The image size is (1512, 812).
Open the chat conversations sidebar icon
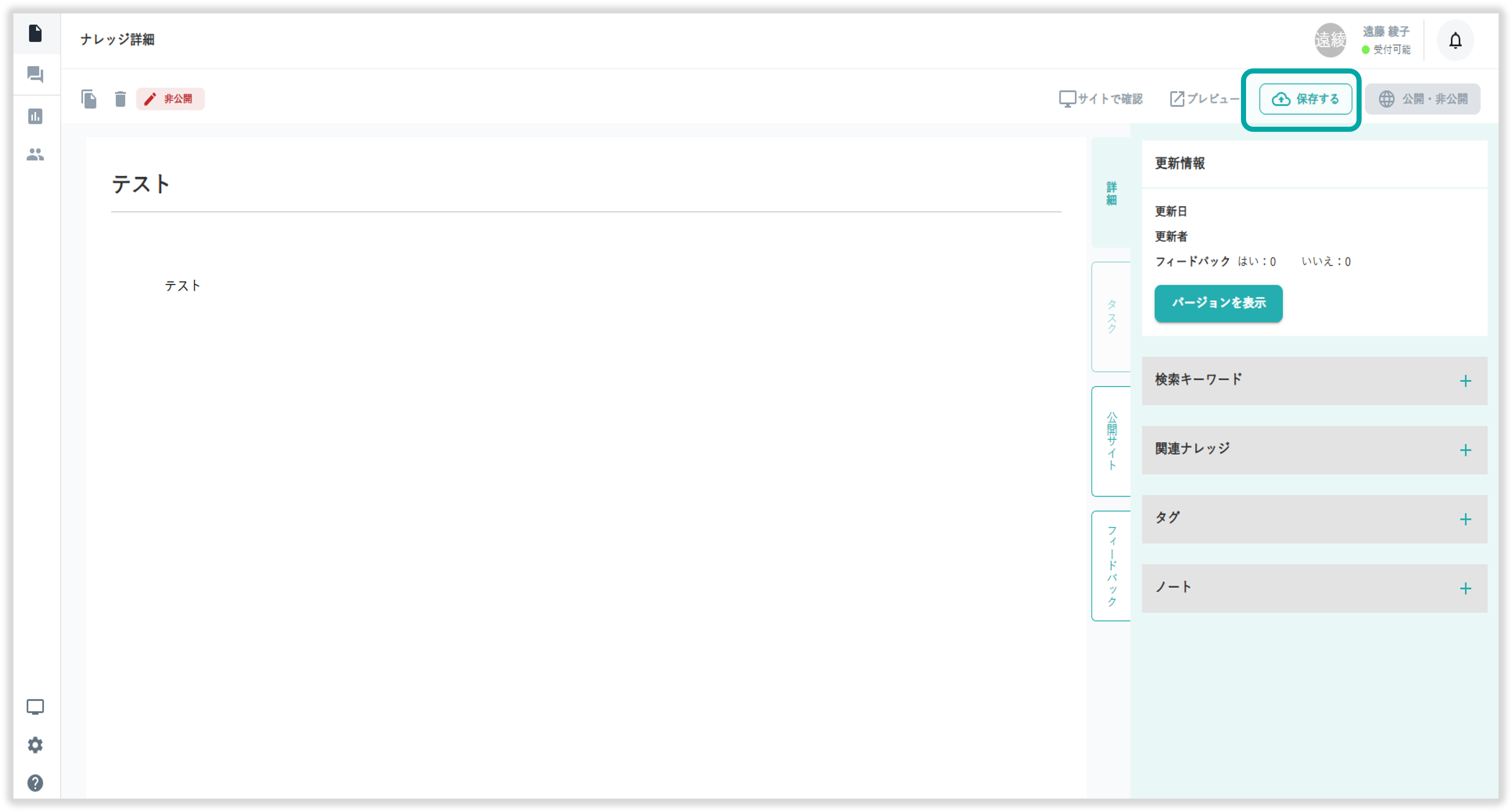[x=35, y=75]
